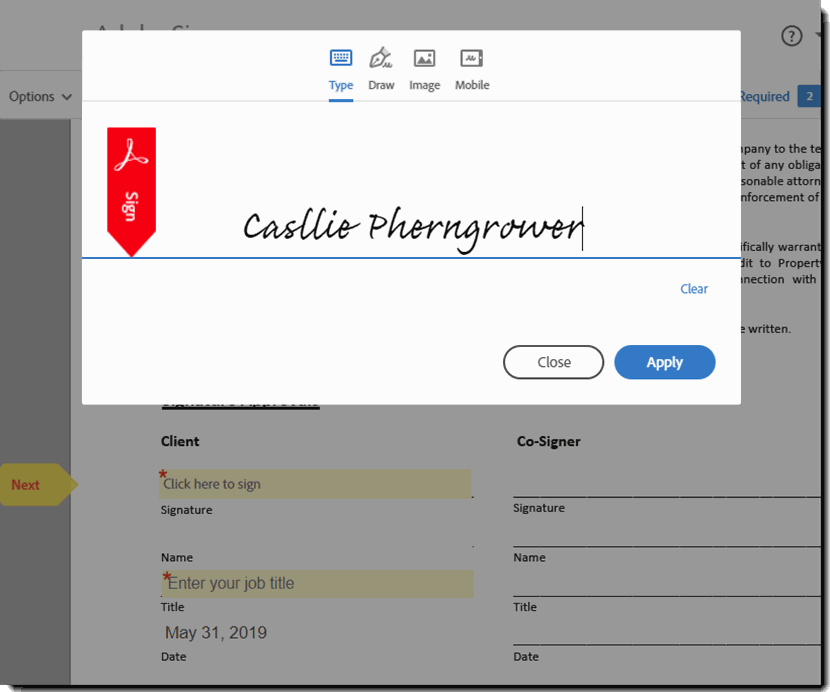Select the Type keyboard icon
This screenshot has height=692, width=830.
[x=341, y=58]
